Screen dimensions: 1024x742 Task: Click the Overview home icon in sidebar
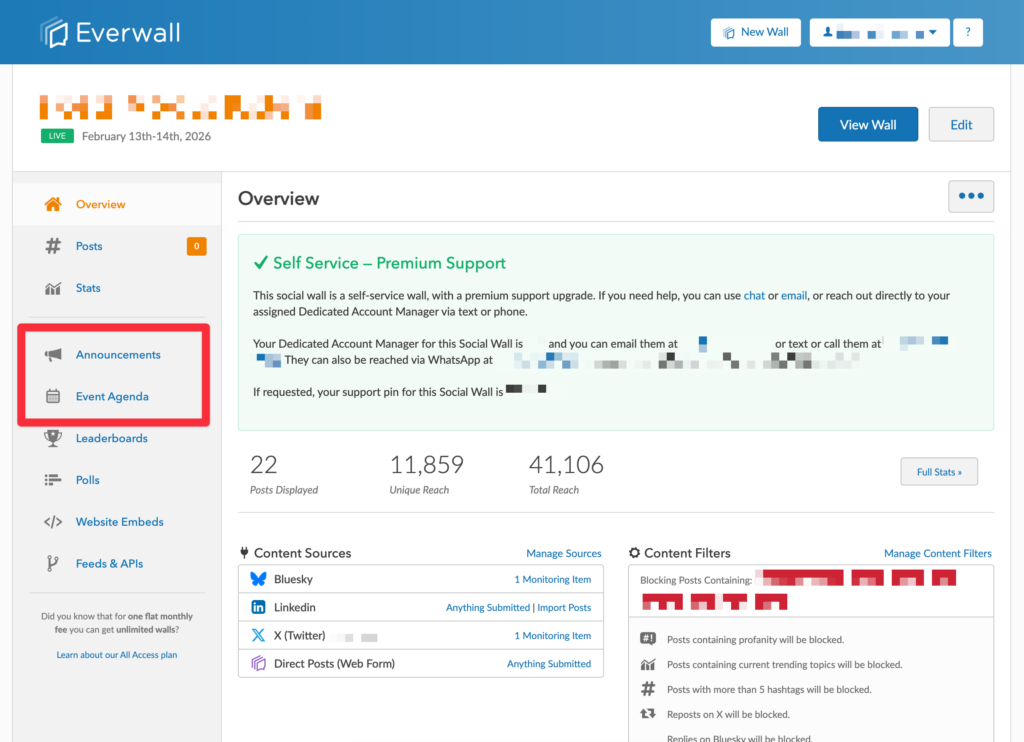tap(53, 204)
